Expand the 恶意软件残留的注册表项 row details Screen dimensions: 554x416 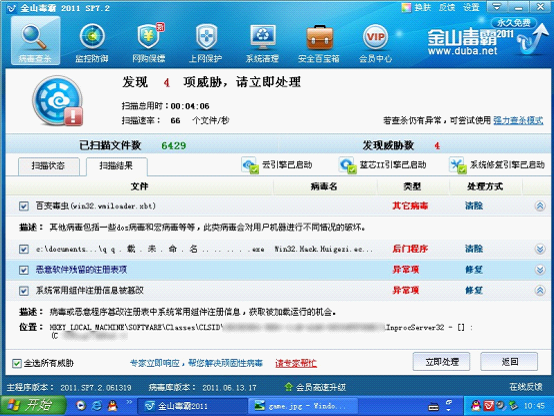tap(540, 270)
